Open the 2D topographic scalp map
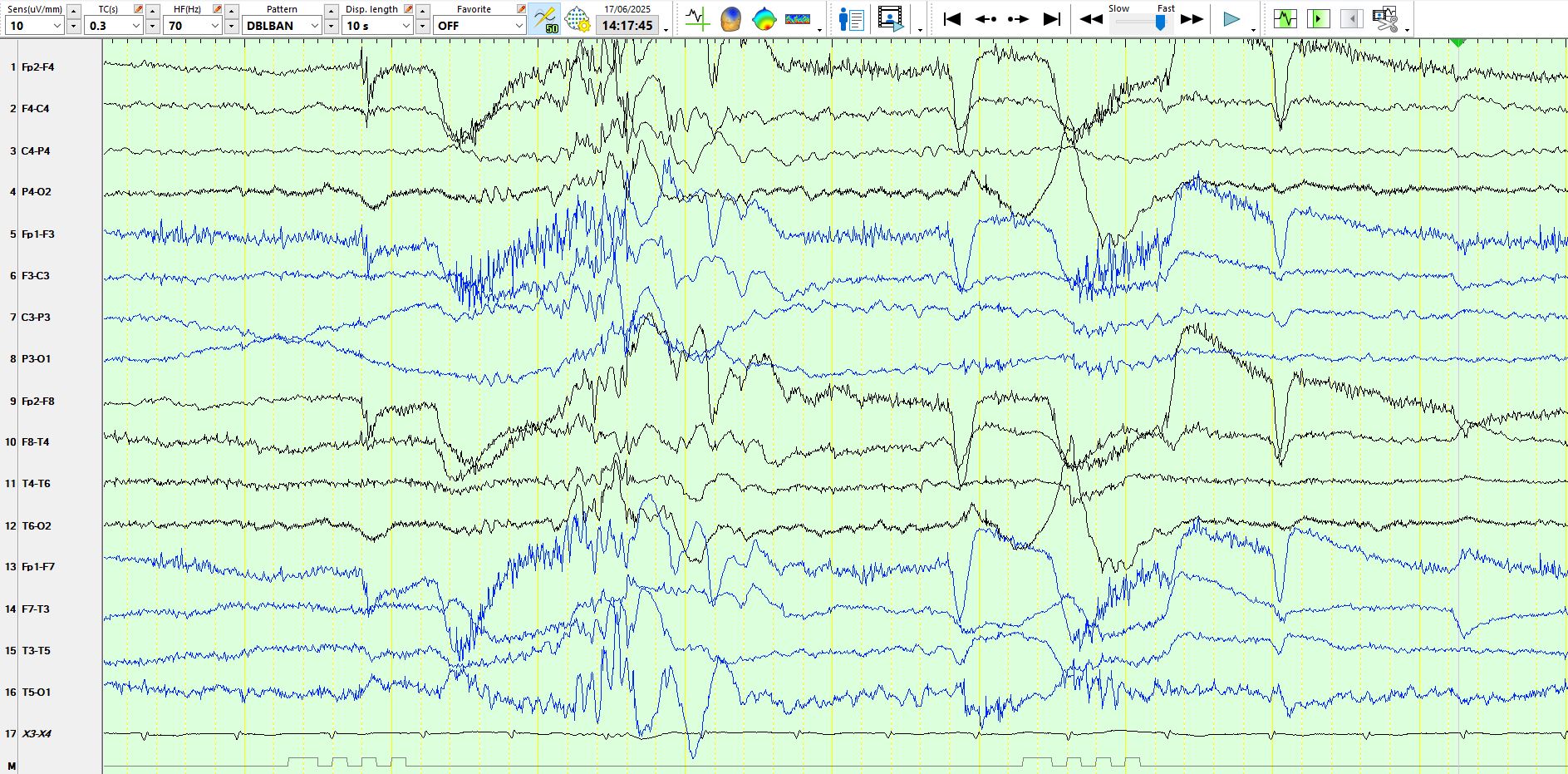1568x774 pixels. pos(764,18)
